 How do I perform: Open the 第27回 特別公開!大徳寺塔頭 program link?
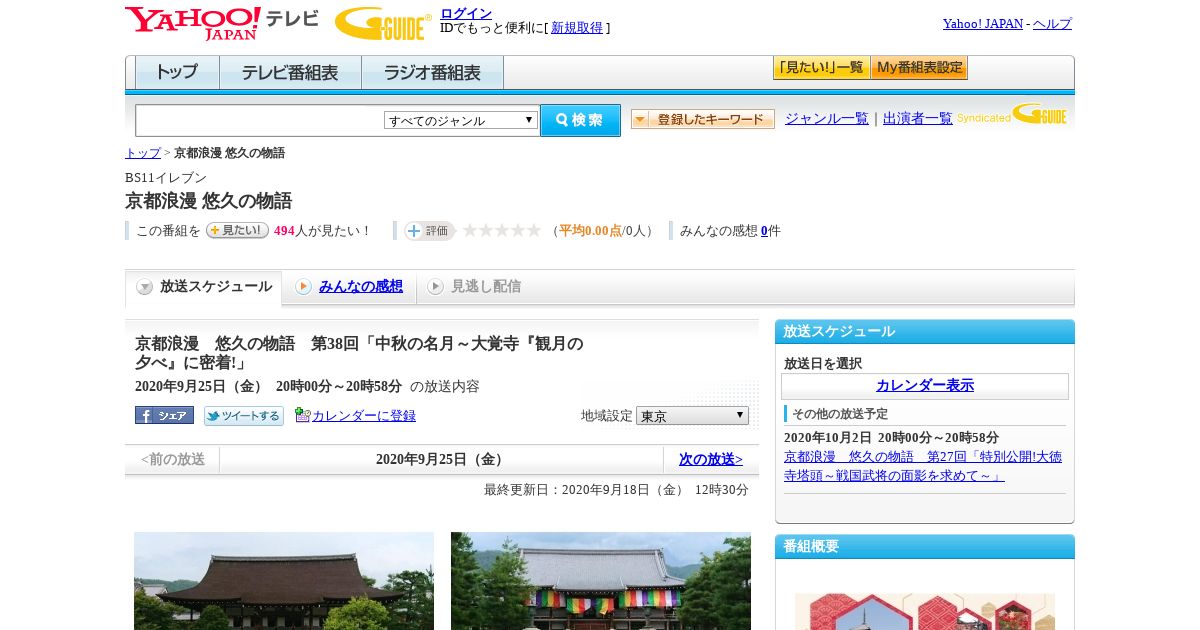tap(923, 466)
